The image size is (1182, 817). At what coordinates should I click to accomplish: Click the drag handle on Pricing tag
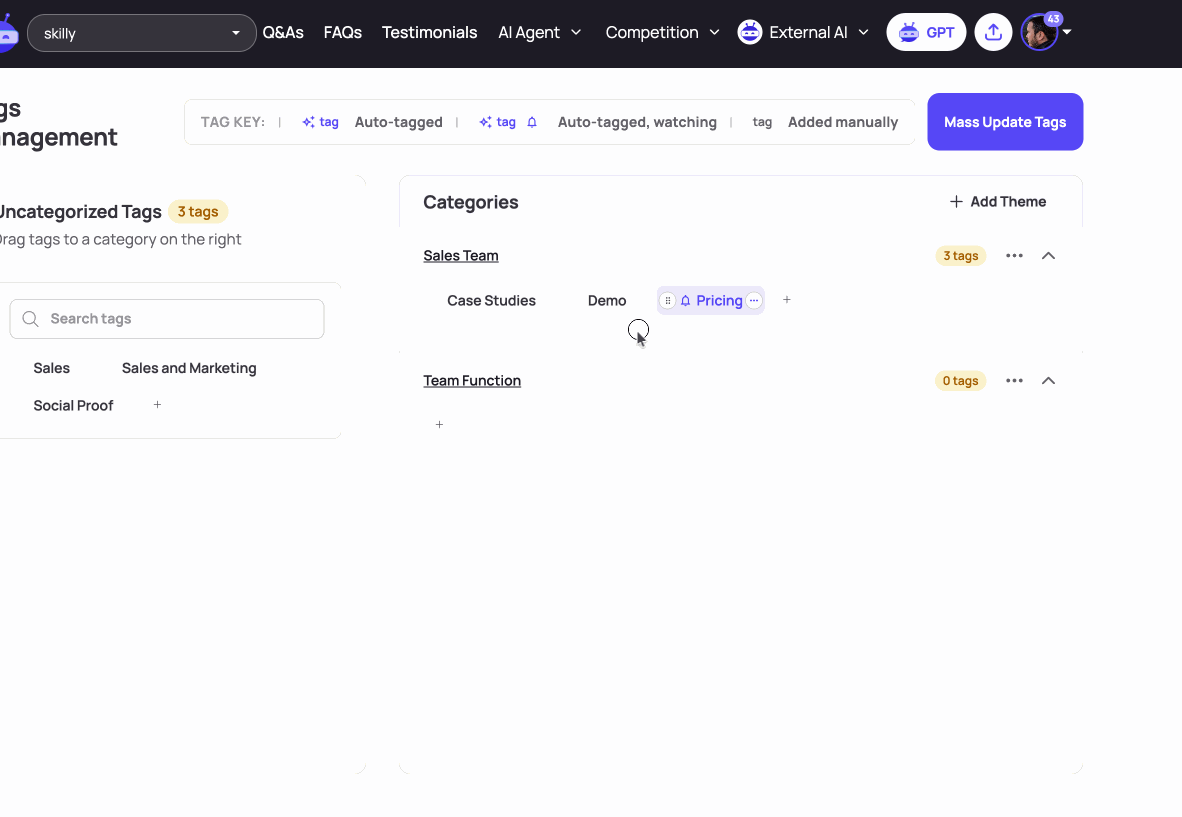pyautogui.click(x=667, y=301)
